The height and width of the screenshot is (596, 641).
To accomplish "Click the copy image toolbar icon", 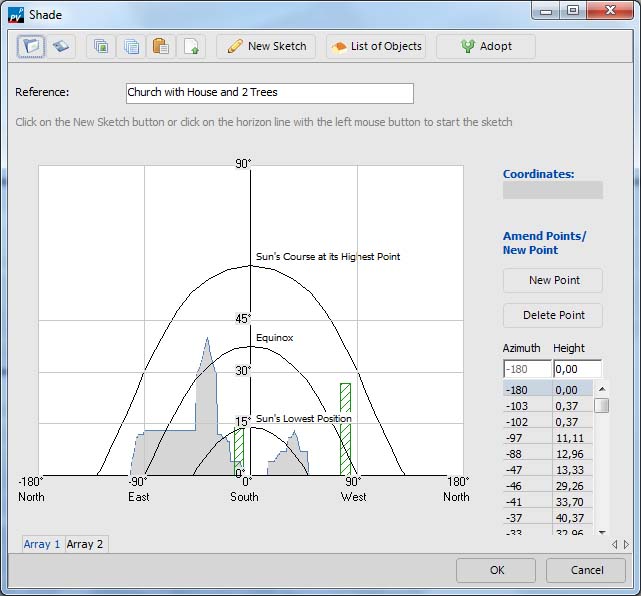I will (101, 46).
